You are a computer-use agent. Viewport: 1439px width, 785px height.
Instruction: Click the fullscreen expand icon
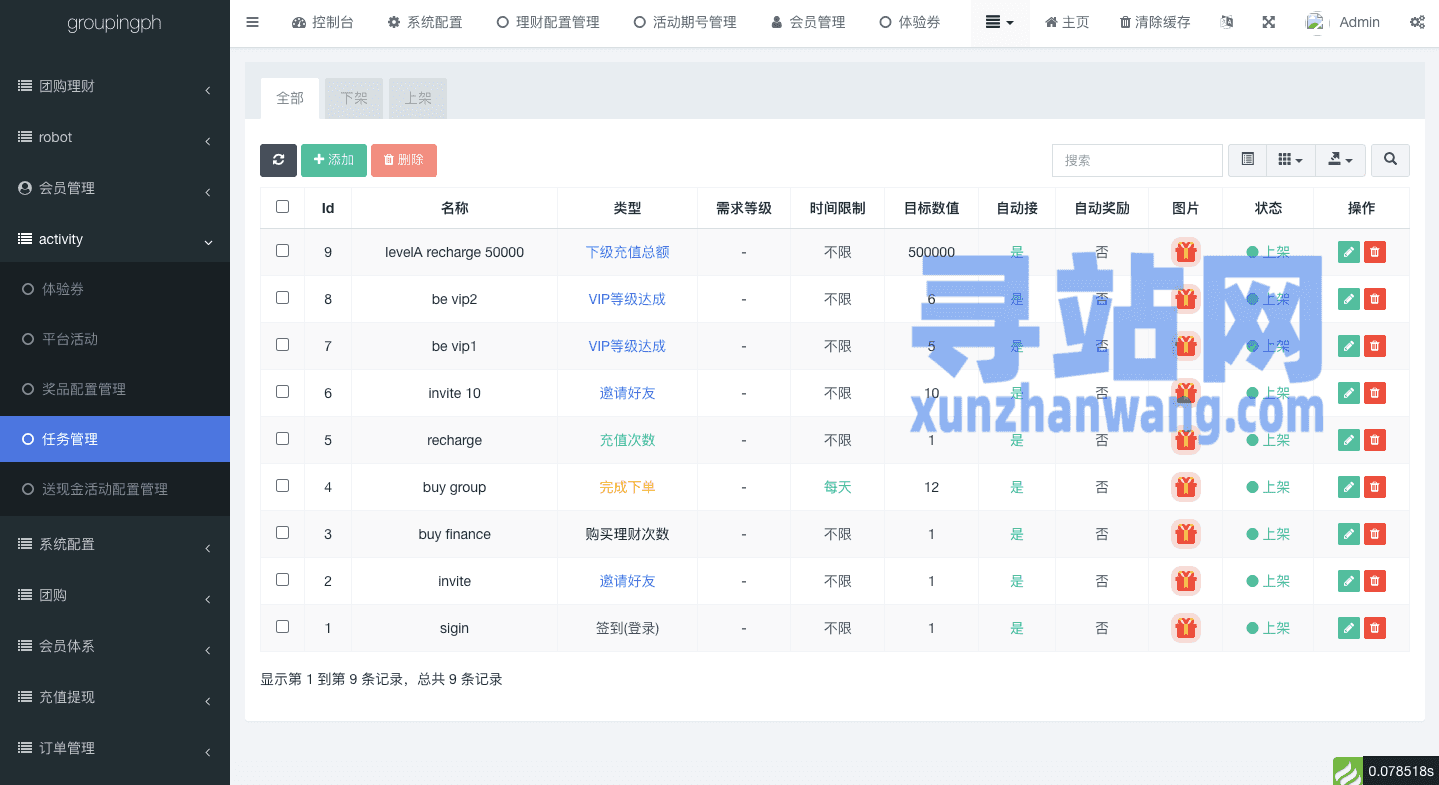[1268, 22]
